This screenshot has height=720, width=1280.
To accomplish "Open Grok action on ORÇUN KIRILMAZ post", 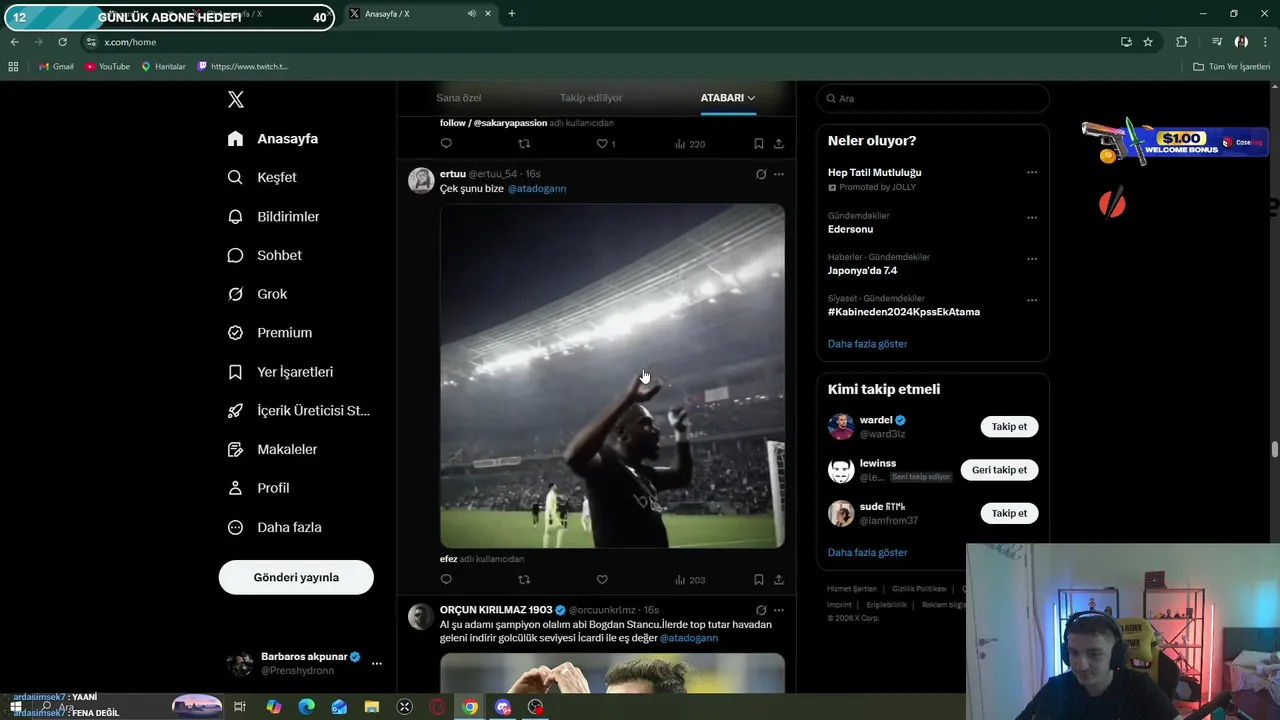I will (761, 610).
